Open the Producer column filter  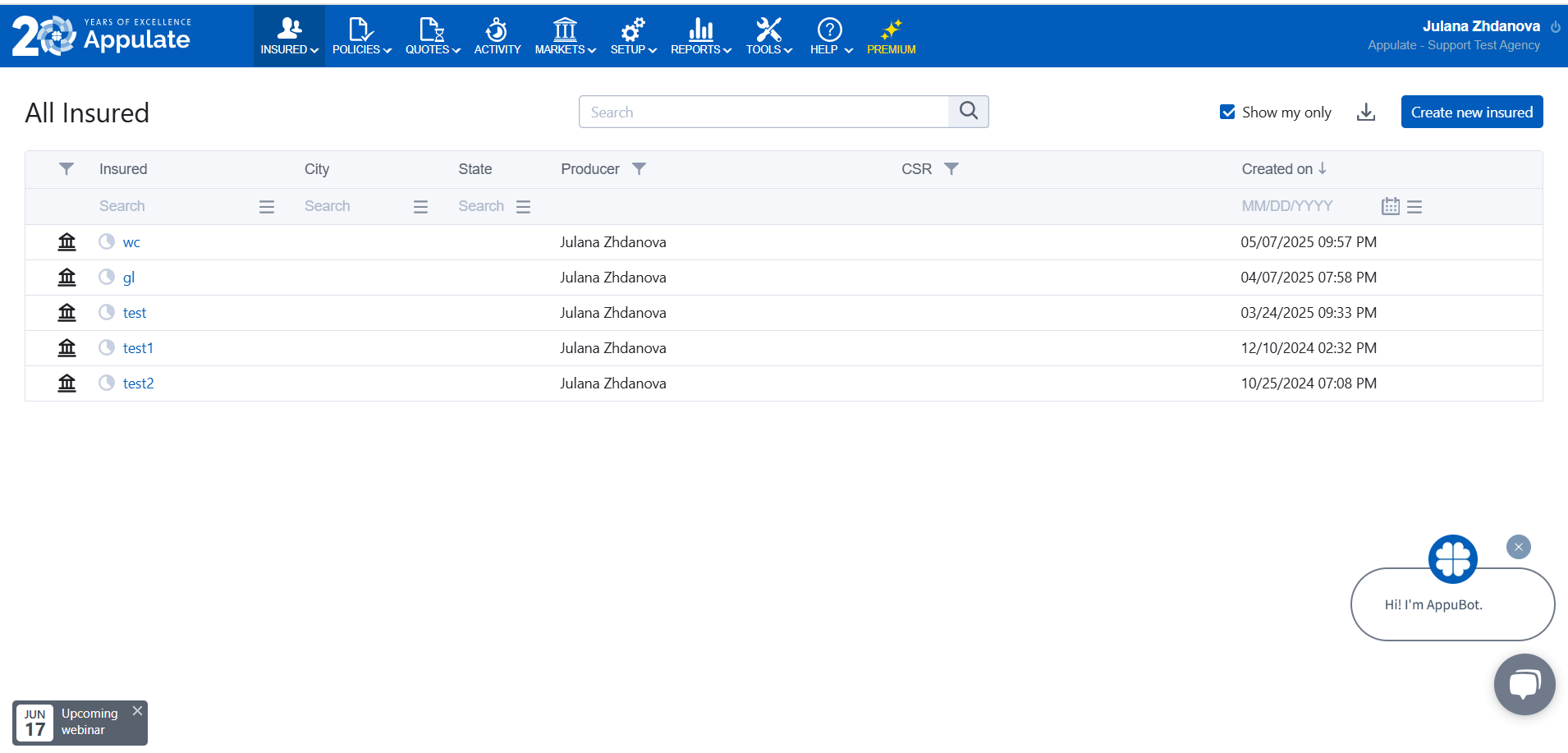click(639, 168)
